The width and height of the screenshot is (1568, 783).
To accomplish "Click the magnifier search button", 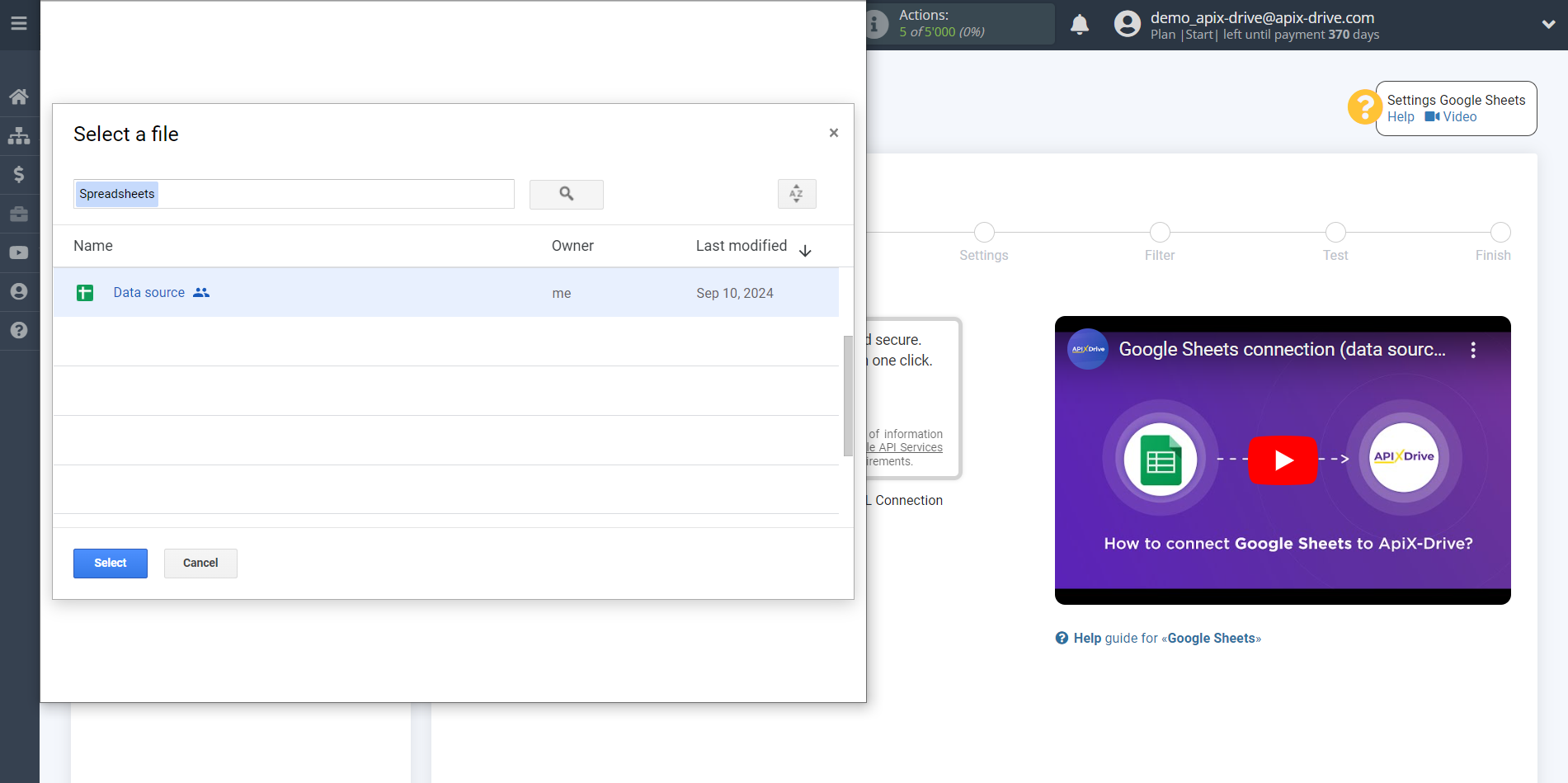I will click(x=567, y=194).
